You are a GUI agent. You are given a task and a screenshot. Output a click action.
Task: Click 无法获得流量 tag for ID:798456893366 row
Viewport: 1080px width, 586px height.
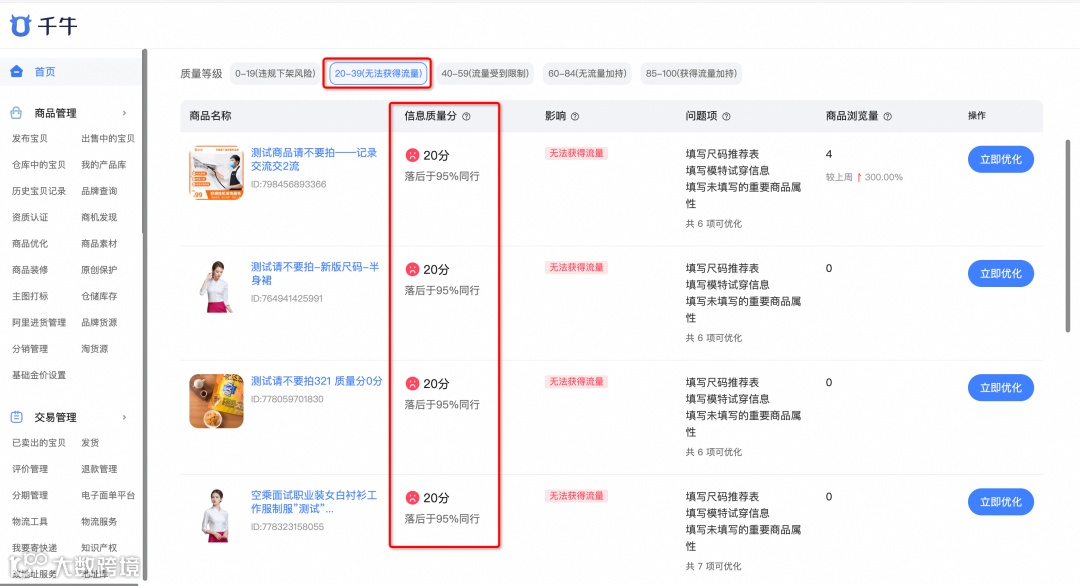(576, 154)
